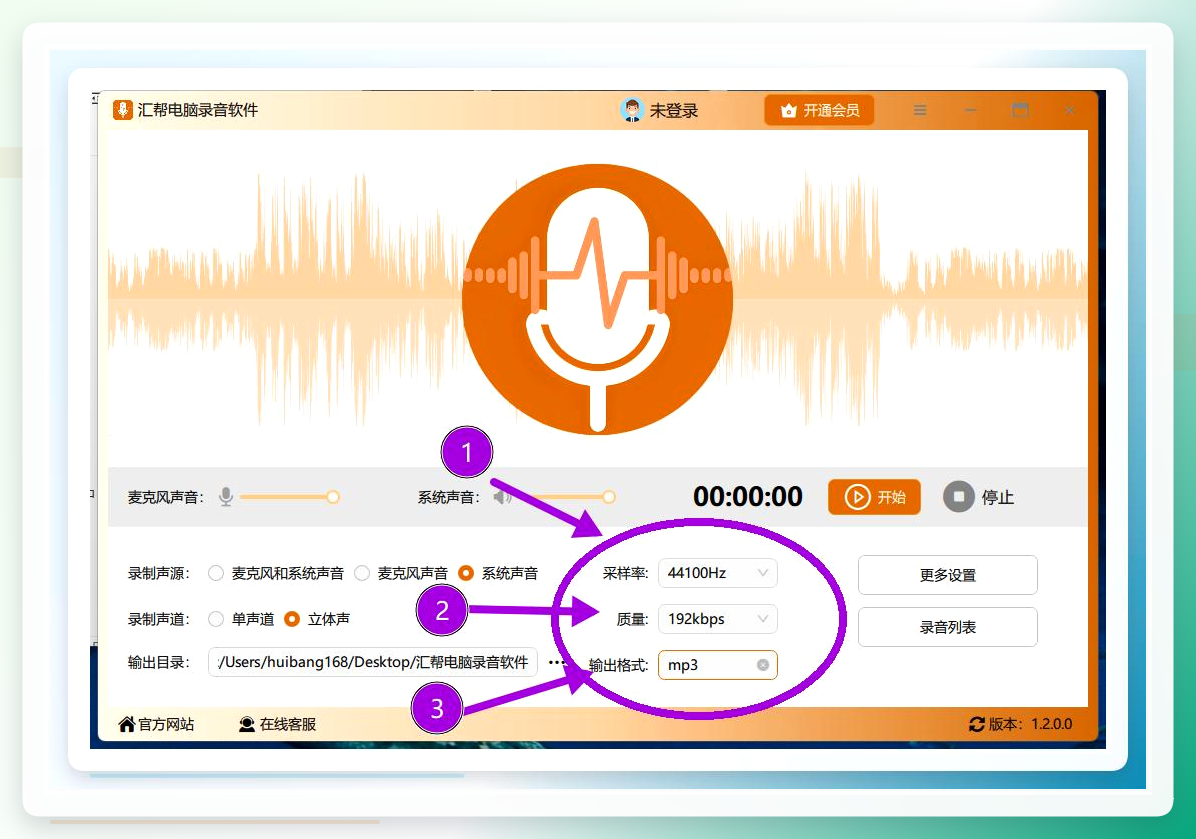Start recording with 开始 button
The image size is (1196, 839).
point(874,497)
